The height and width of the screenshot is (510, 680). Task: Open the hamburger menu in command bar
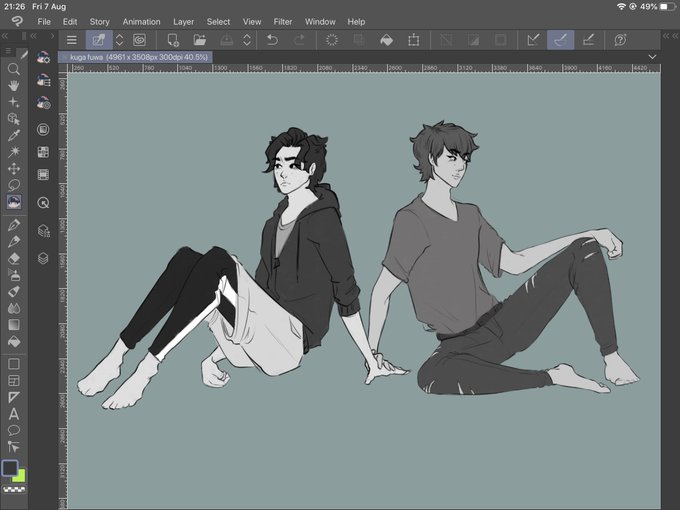(x=72, y=40)
